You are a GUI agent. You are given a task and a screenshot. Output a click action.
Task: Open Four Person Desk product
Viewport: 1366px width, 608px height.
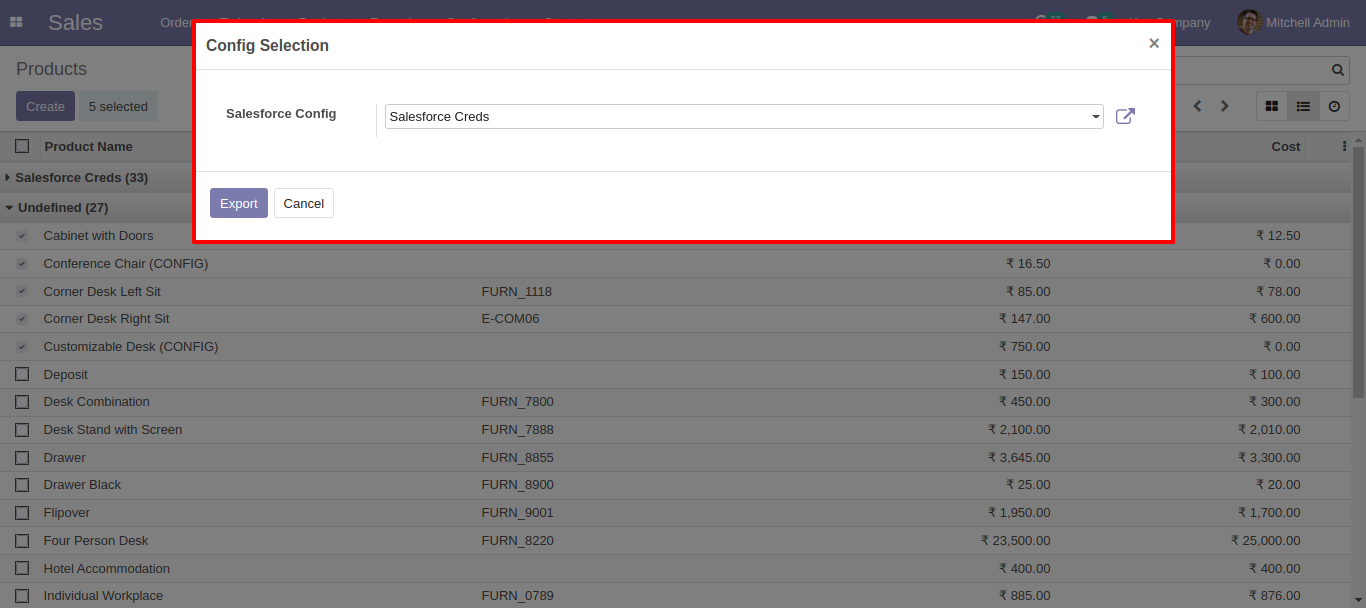96,541
